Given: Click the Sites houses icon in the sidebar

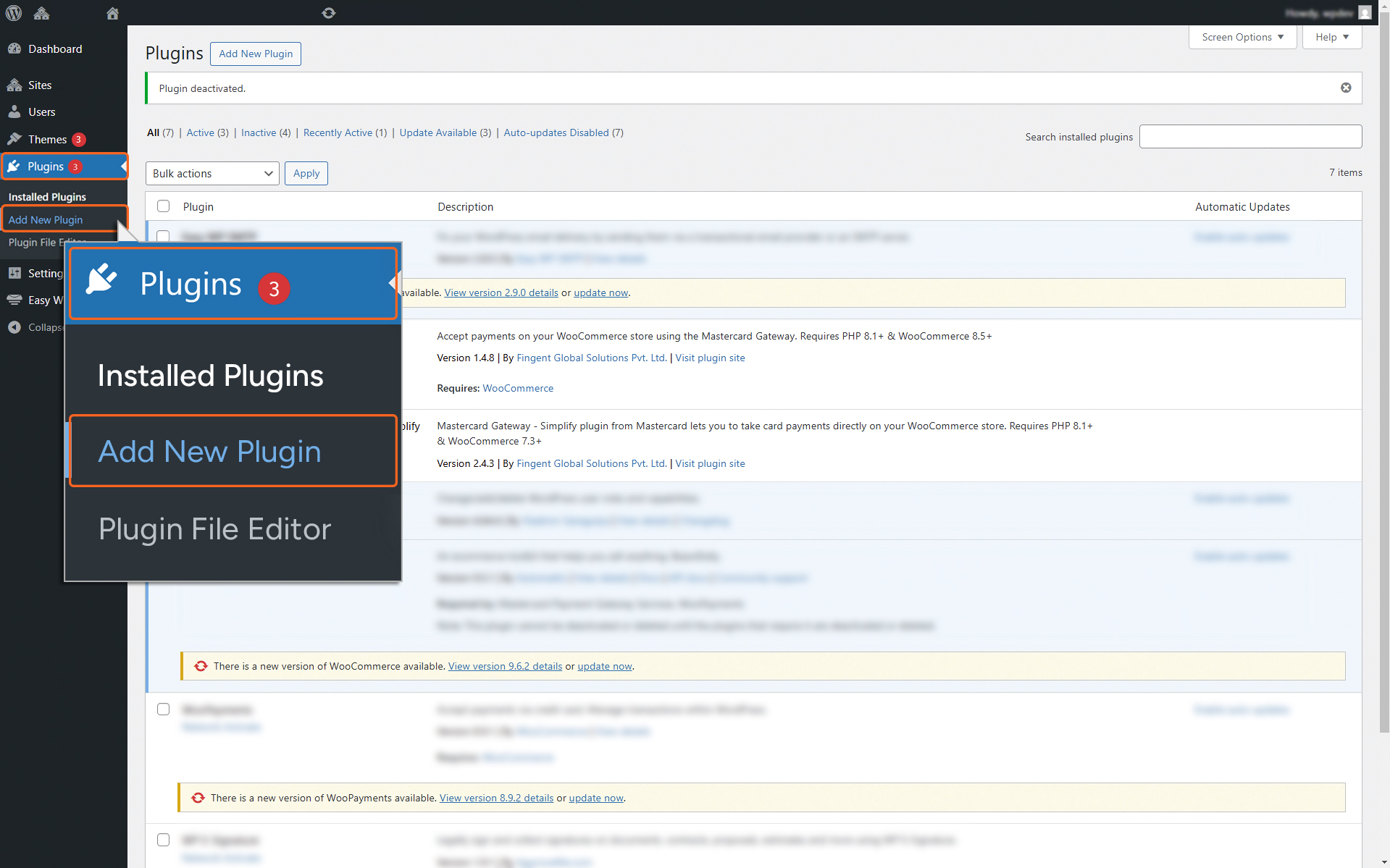Looking at the screenshot, I should (x=14, y=85).
